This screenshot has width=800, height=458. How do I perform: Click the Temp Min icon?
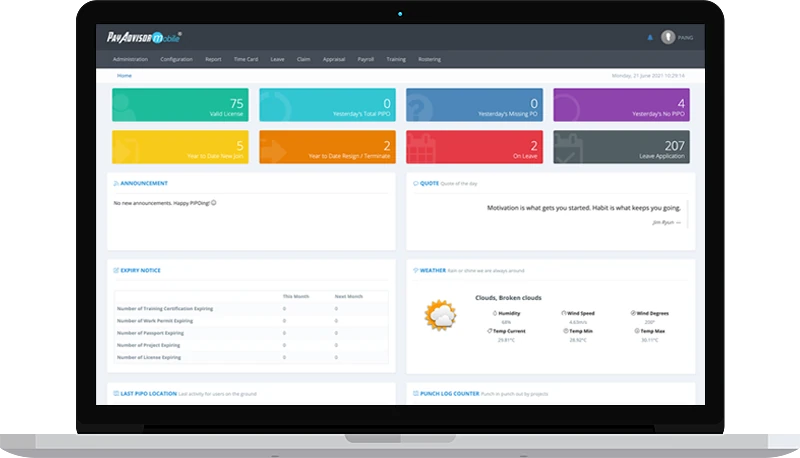pyautogui.click(x=565, y=331)
